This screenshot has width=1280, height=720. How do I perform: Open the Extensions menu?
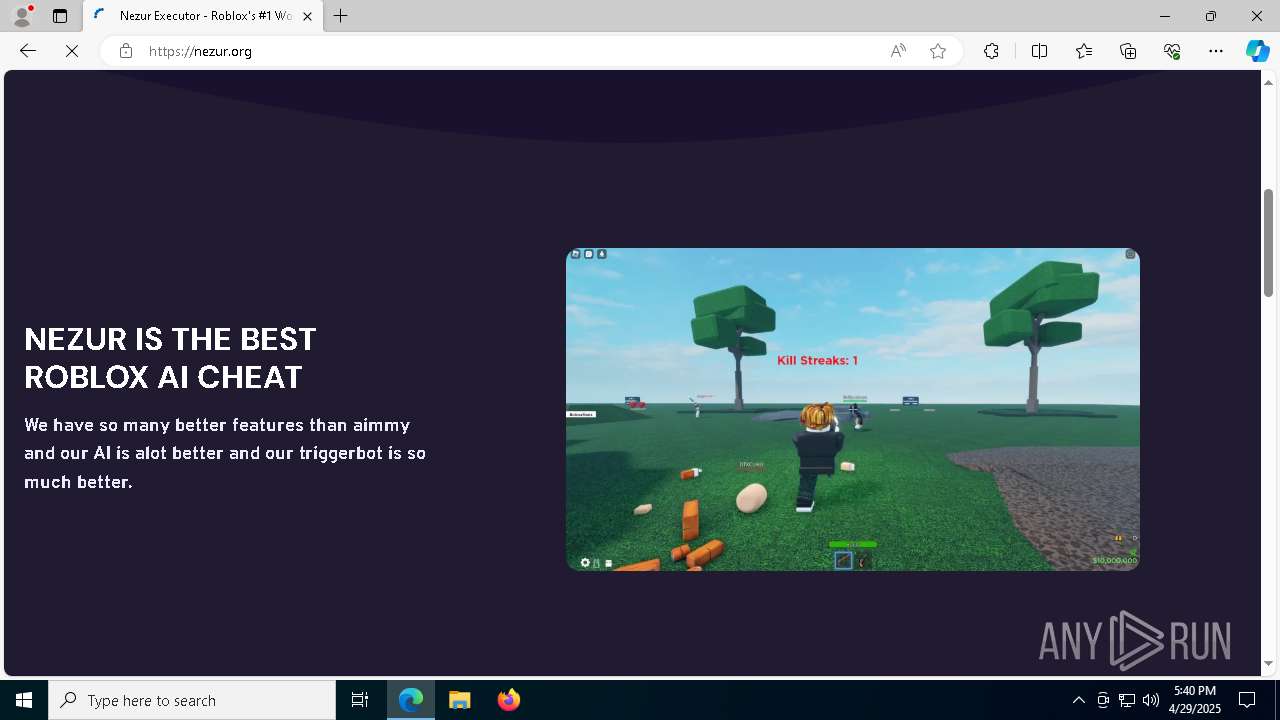(991, 51)
